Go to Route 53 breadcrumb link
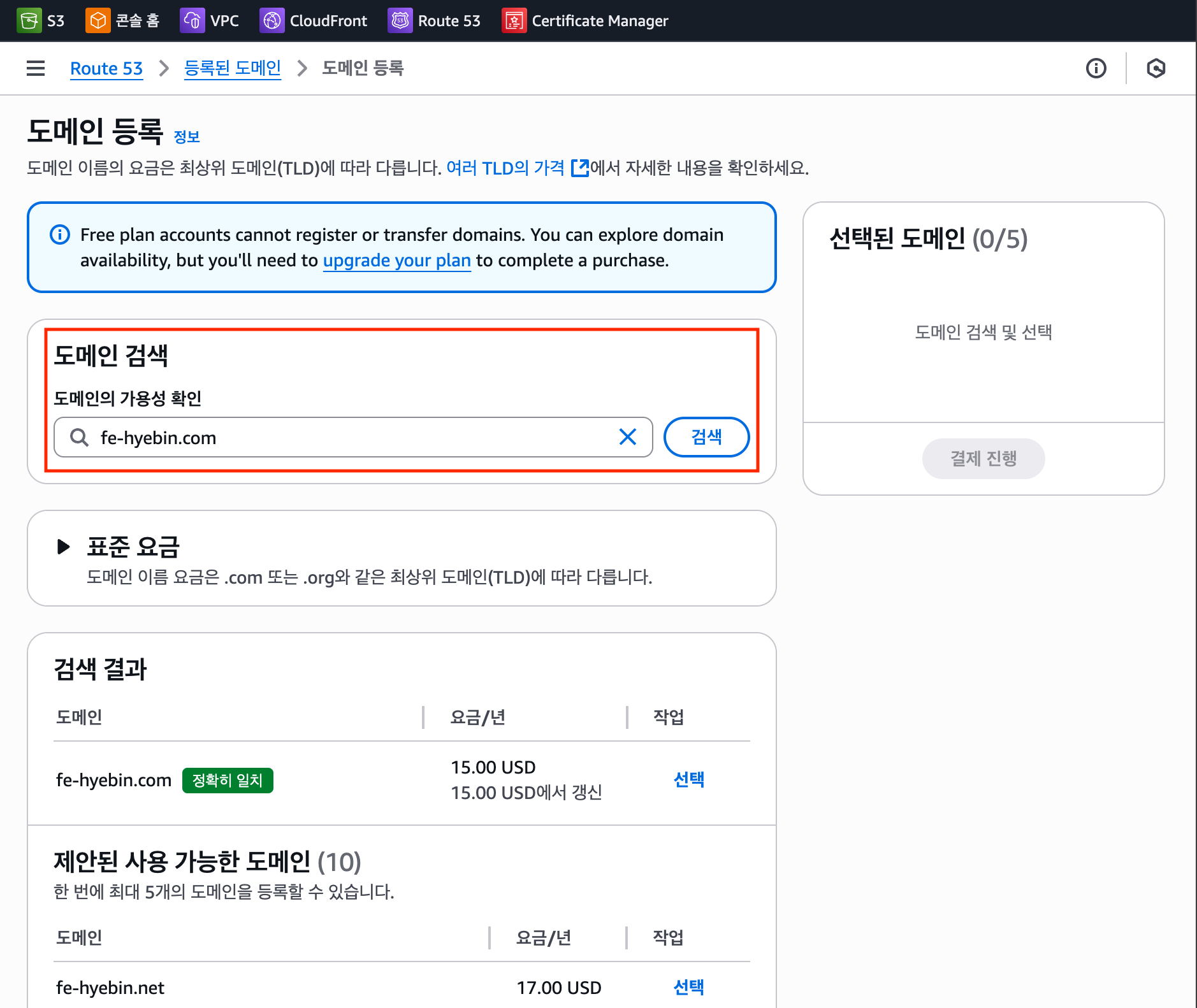The width and height of the screenshot is (1197, 1008). tap(106, 68)
